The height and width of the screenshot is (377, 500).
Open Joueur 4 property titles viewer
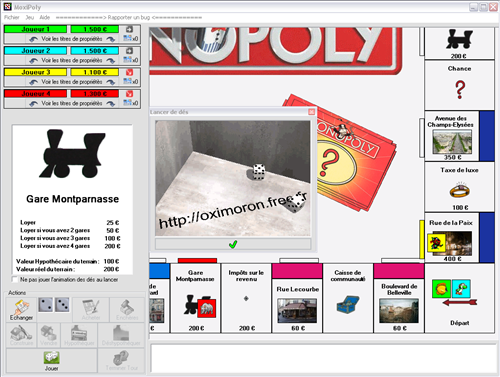(x=72, y=104)
